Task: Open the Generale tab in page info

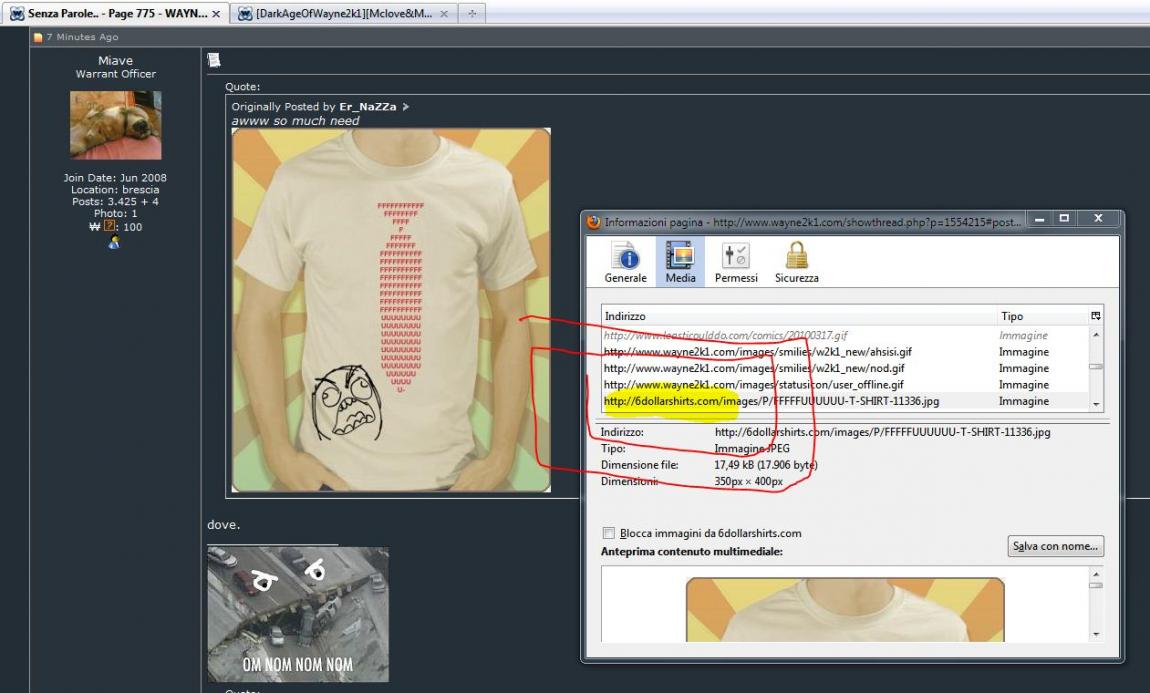Action: pos(625,262)
